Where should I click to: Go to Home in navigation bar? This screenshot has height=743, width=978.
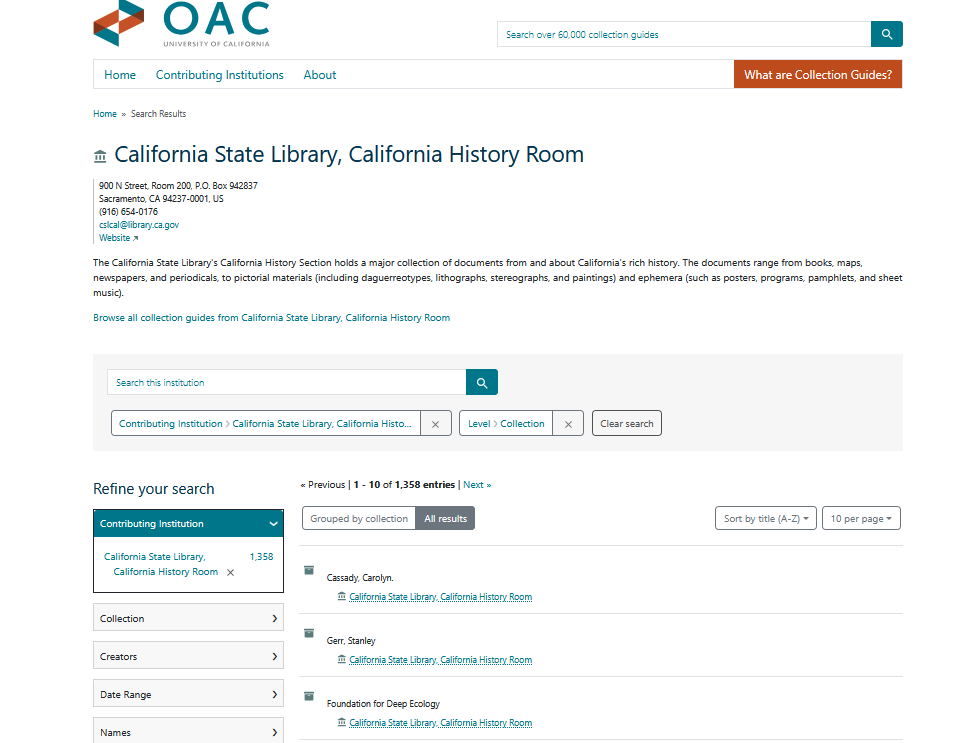click(120, 75)
